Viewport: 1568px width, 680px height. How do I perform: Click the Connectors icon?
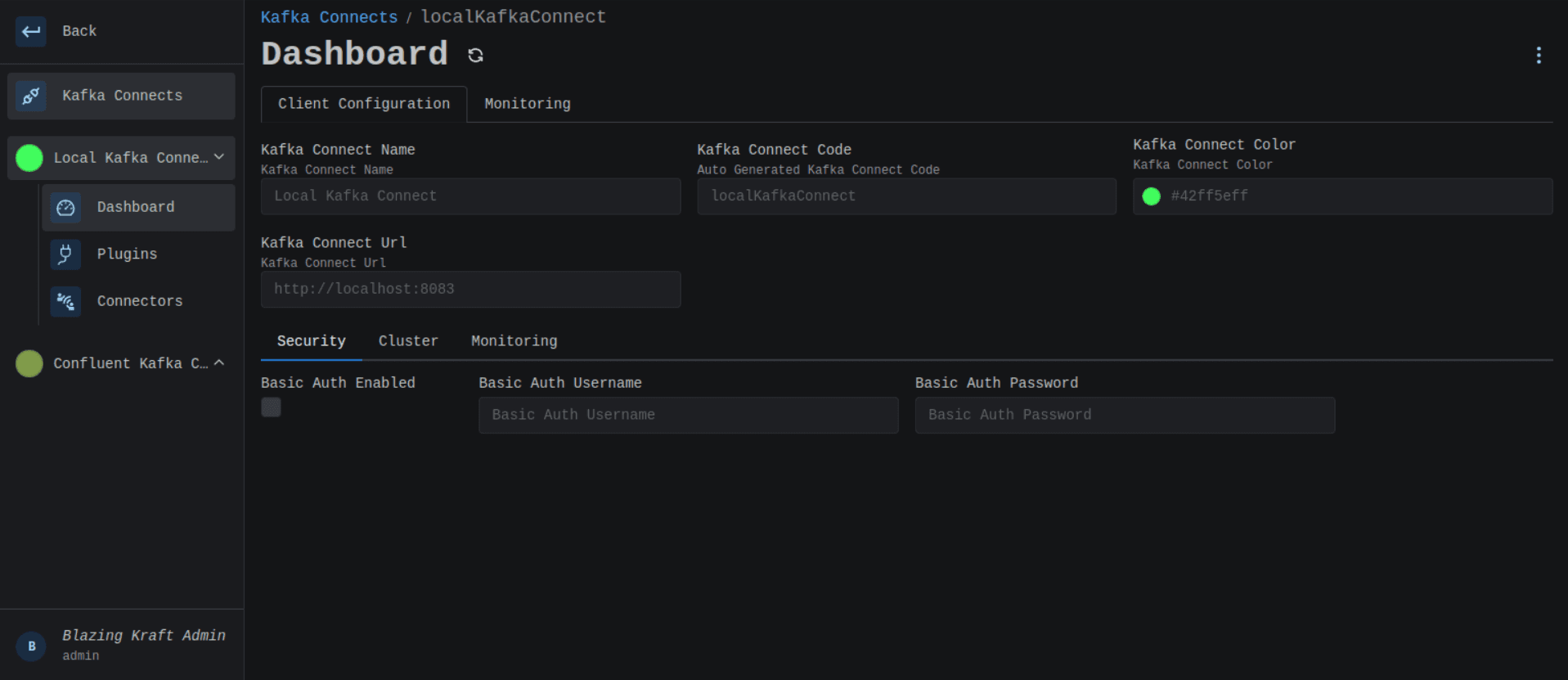[65, 301]
